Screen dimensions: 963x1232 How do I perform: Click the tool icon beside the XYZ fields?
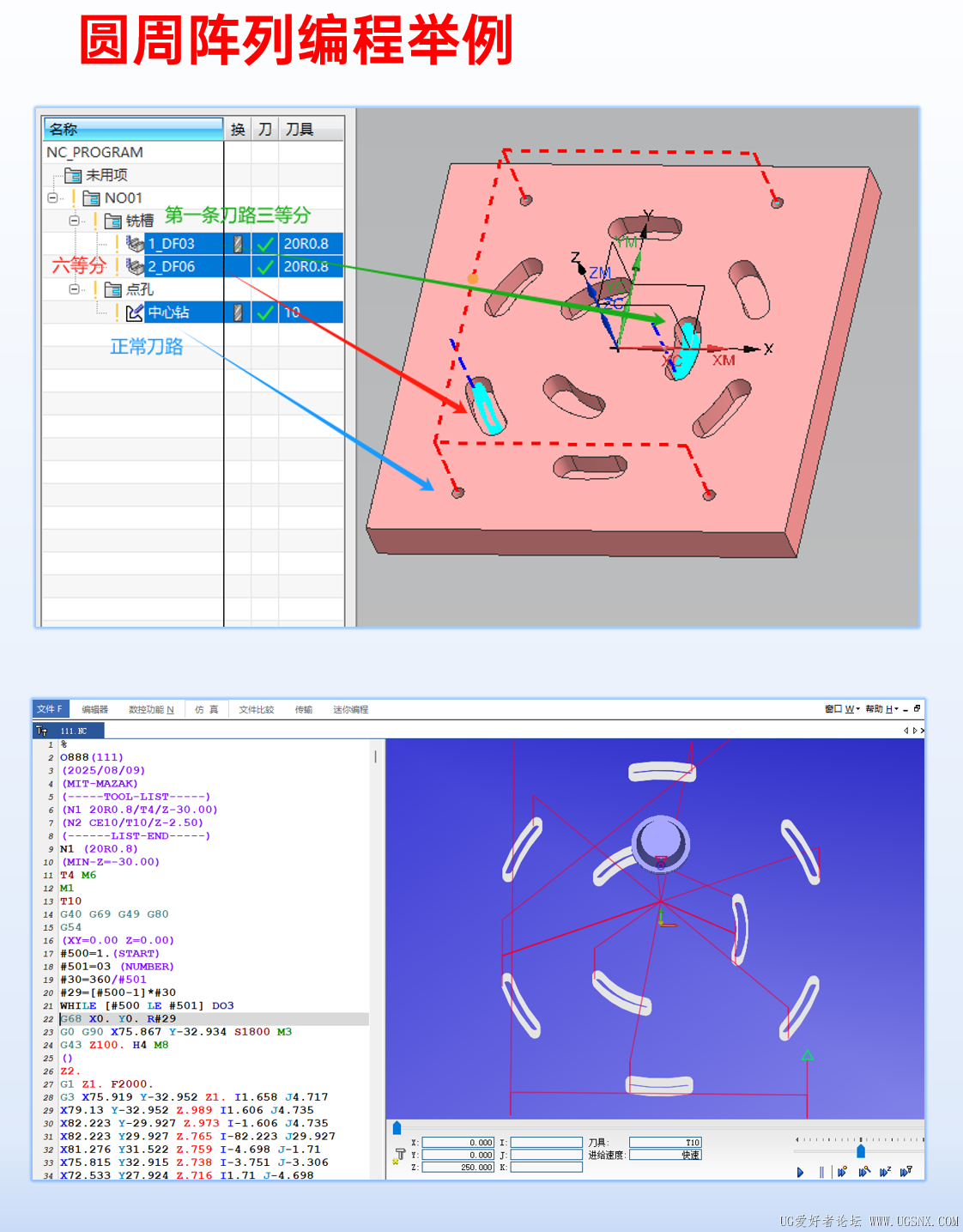[x=399, y=1156]
